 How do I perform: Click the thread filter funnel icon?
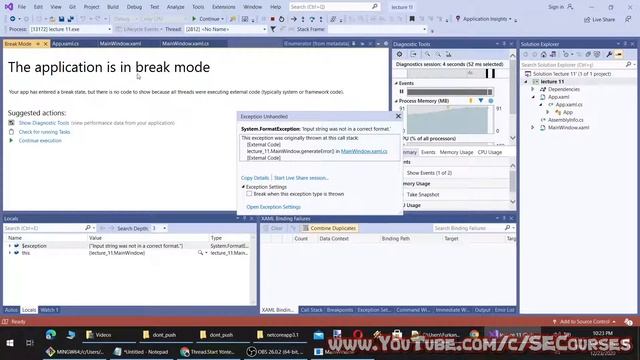273,29
